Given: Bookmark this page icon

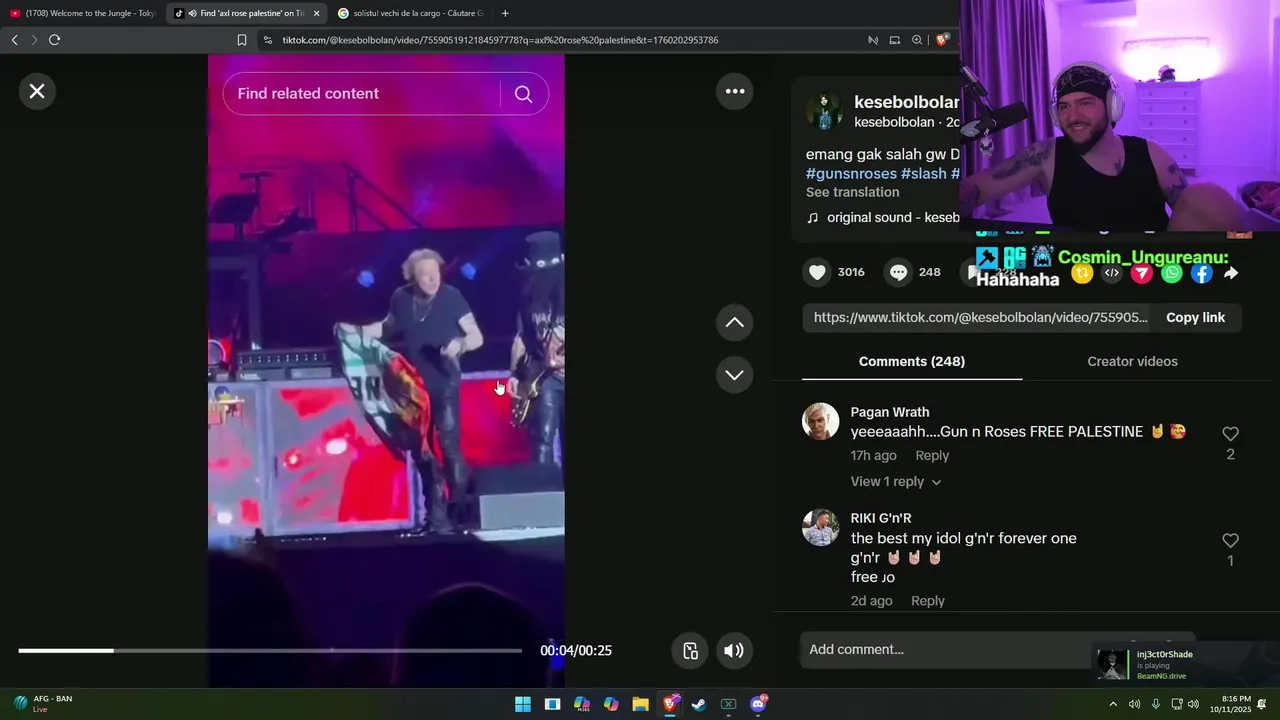Looking at the screenshot, I should click(241, 40).
